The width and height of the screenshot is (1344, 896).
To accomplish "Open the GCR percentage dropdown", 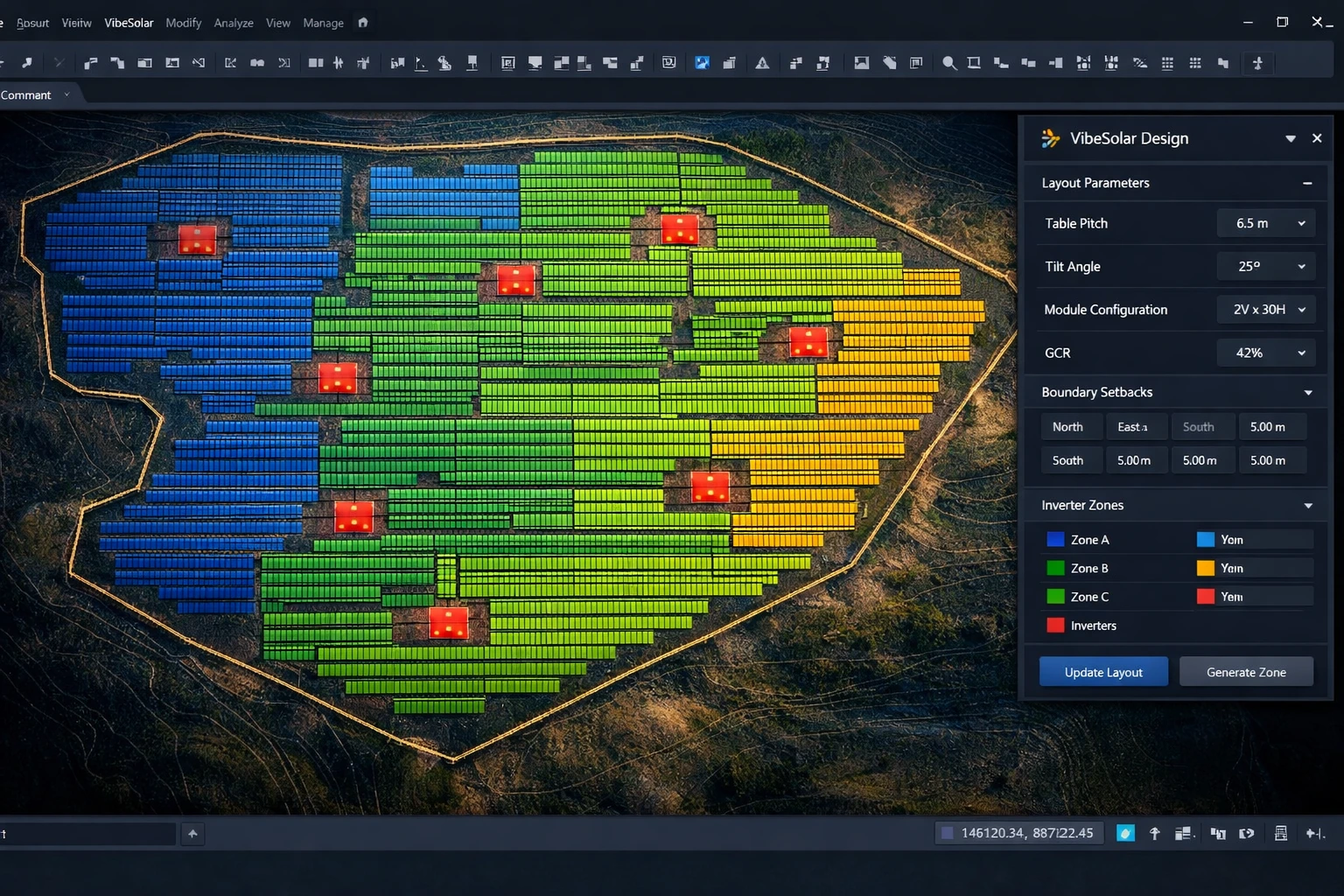I will (x=1266, y=353).
